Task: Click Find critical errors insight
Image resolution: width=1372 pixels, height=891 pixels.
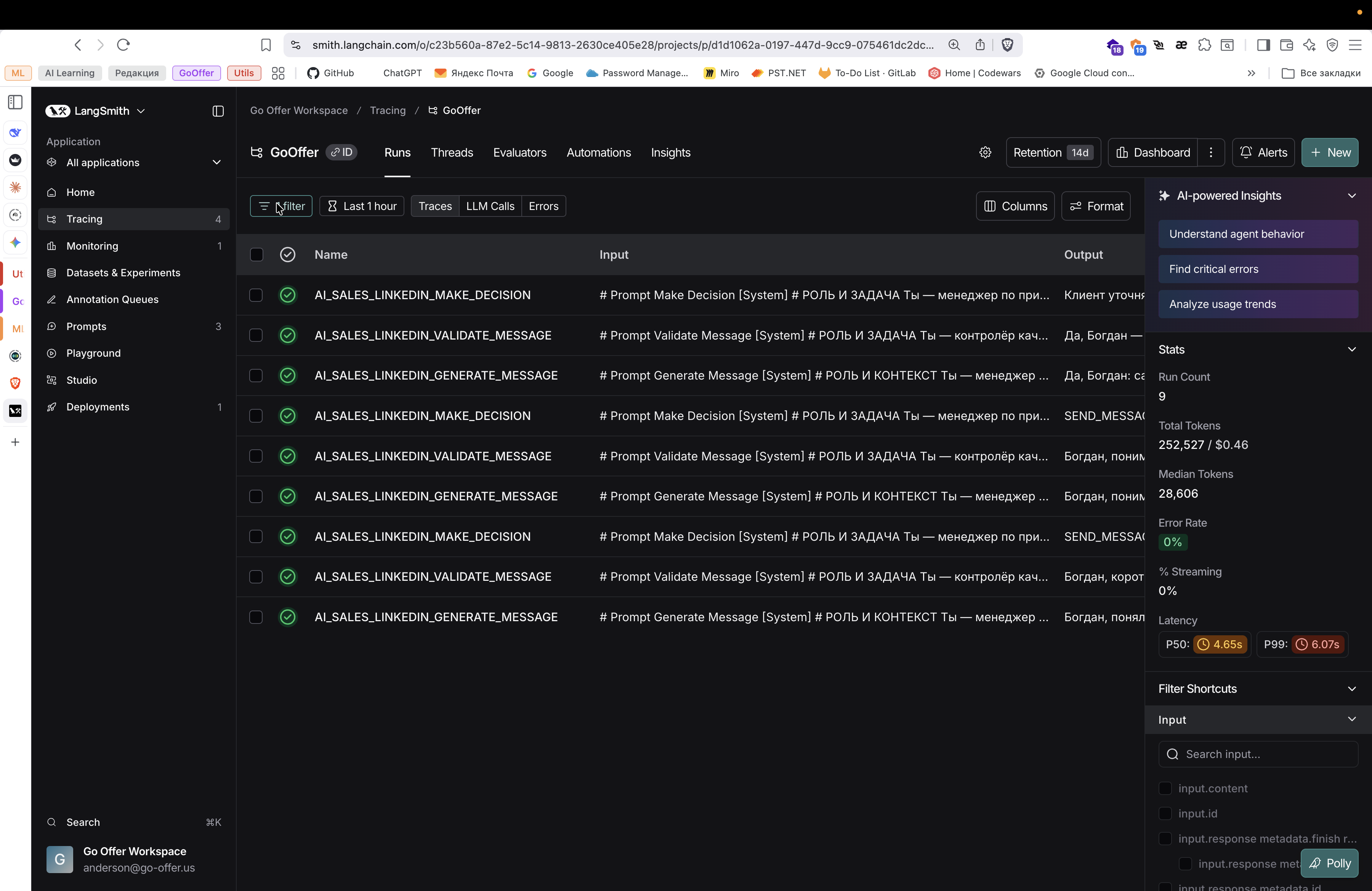Action: [x=1258, y=269]
